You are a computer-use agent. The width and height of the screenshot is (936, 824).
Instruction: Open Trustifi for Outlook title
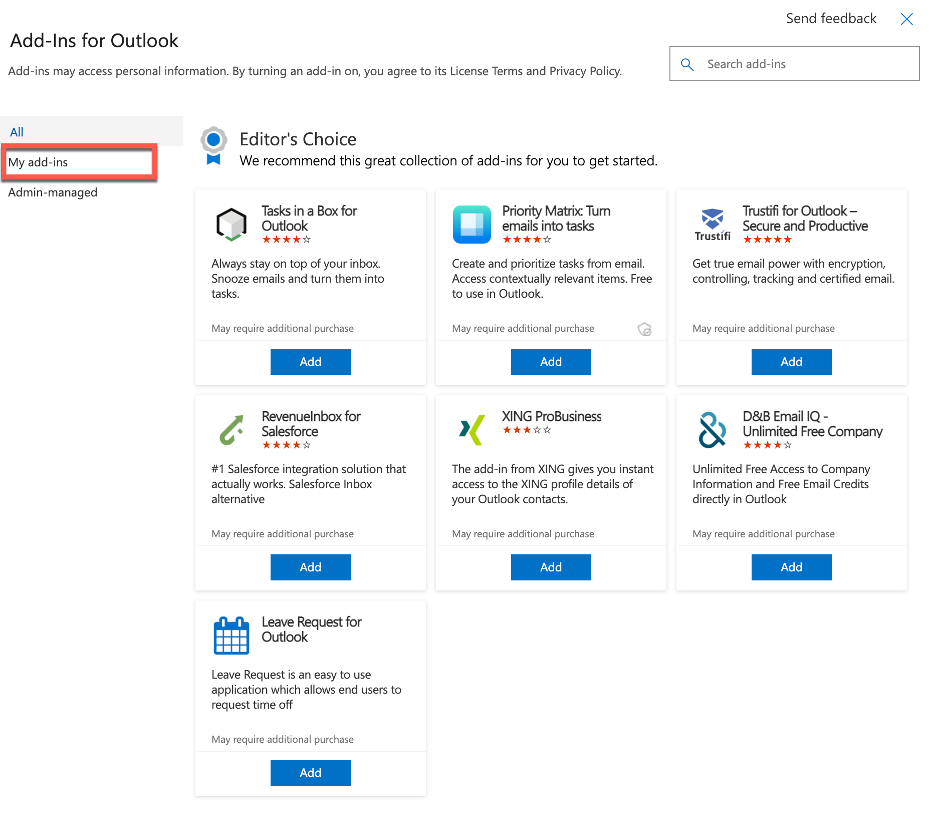tap(805, 219)
